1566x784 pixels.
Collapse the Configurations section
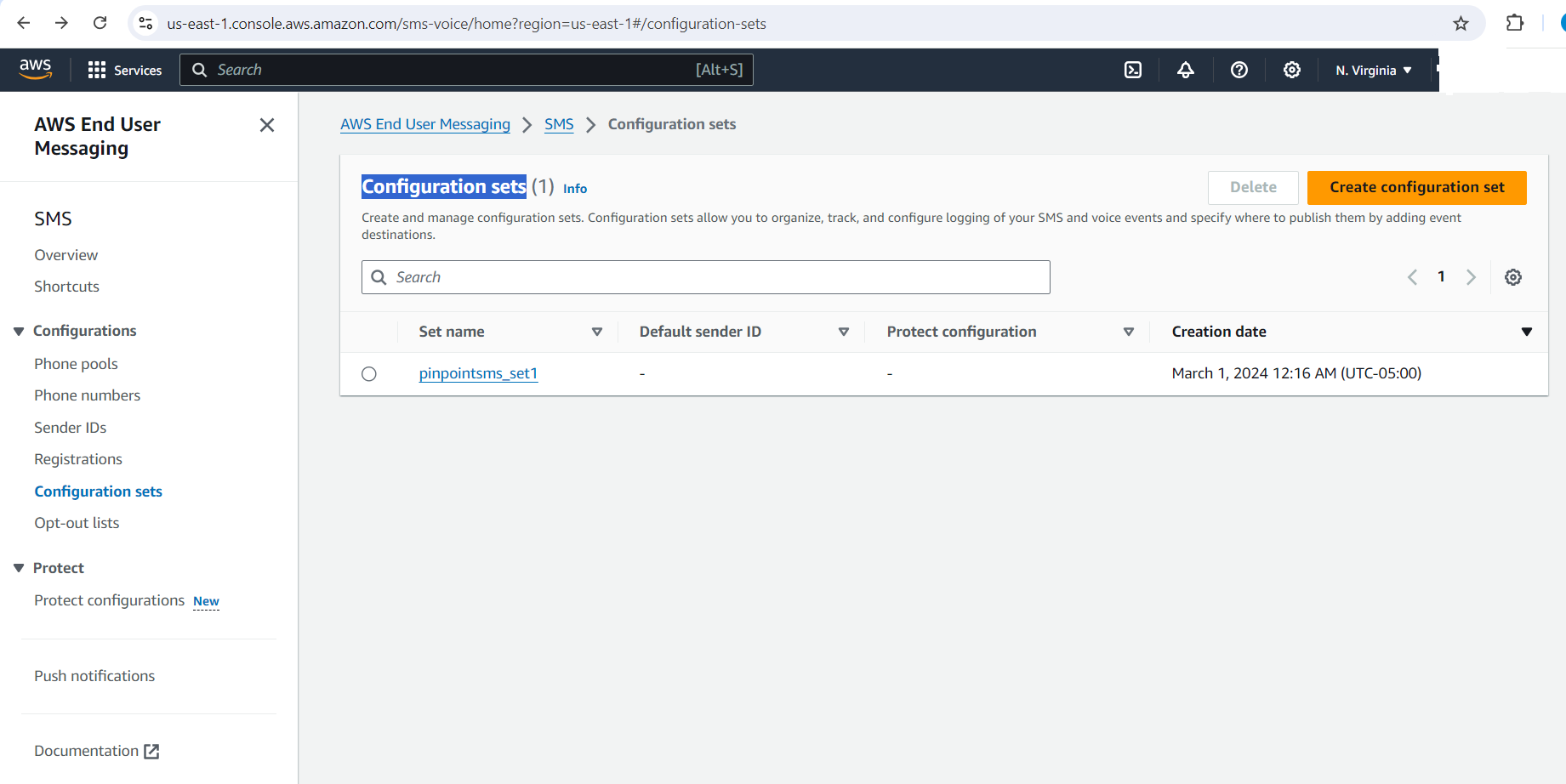pyautogui.click(x=19, y=331)
